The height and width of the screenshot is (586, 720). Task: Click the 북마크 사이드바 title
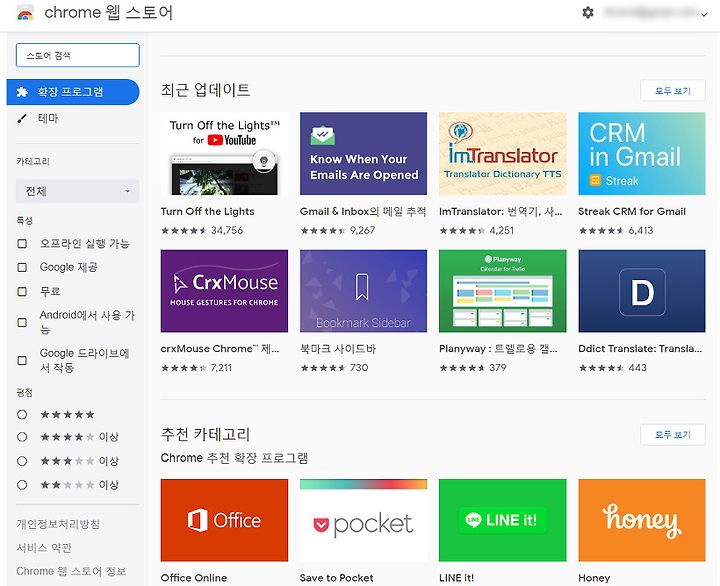click(x=338, y=349)
